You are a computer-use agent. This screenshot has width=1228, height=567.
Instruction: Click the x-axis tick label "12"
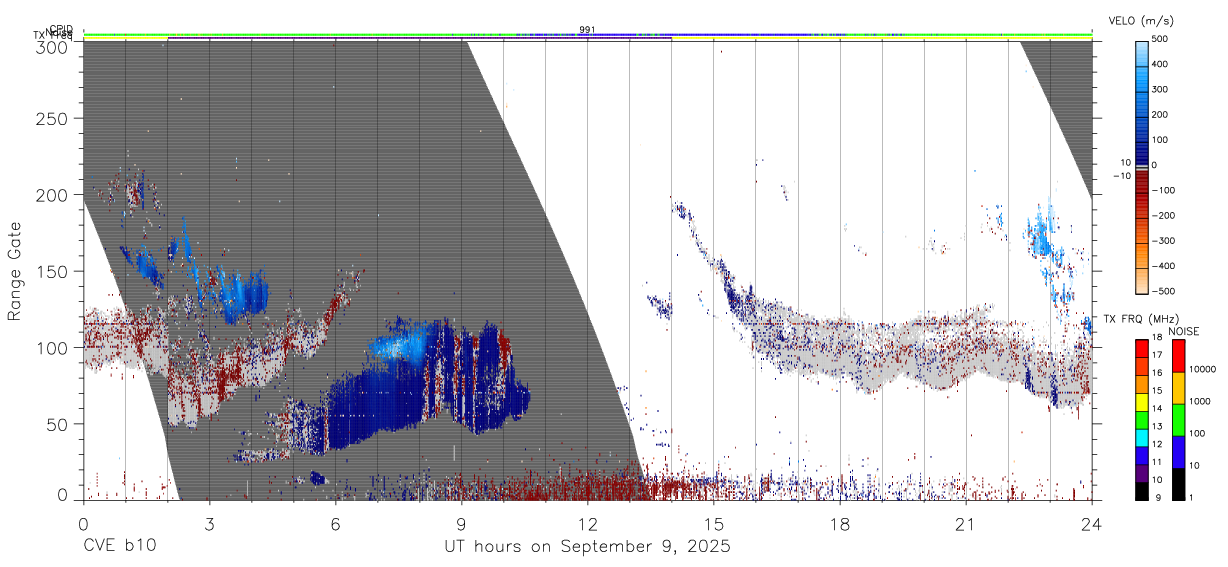587,524
